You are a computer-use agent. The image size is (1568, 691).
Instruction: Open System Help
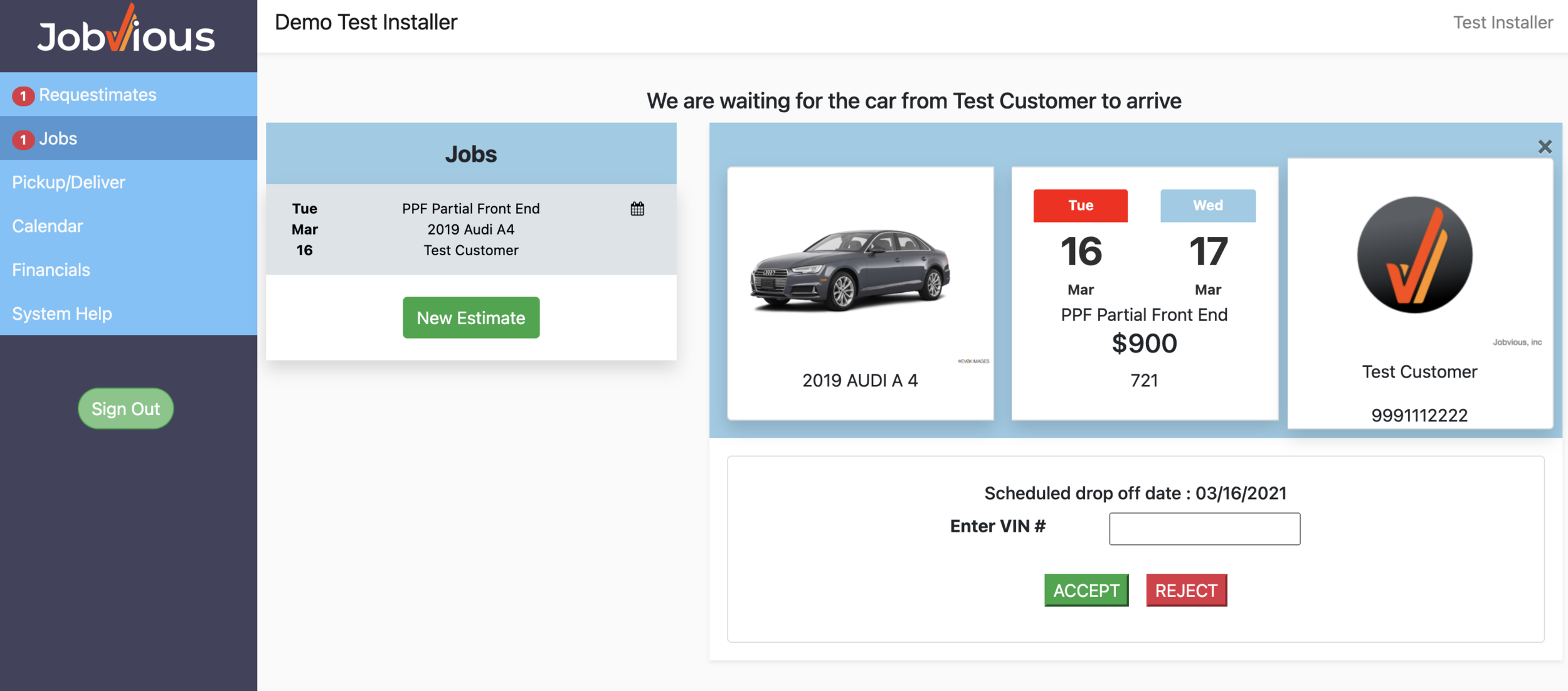(x=61, y=314)
